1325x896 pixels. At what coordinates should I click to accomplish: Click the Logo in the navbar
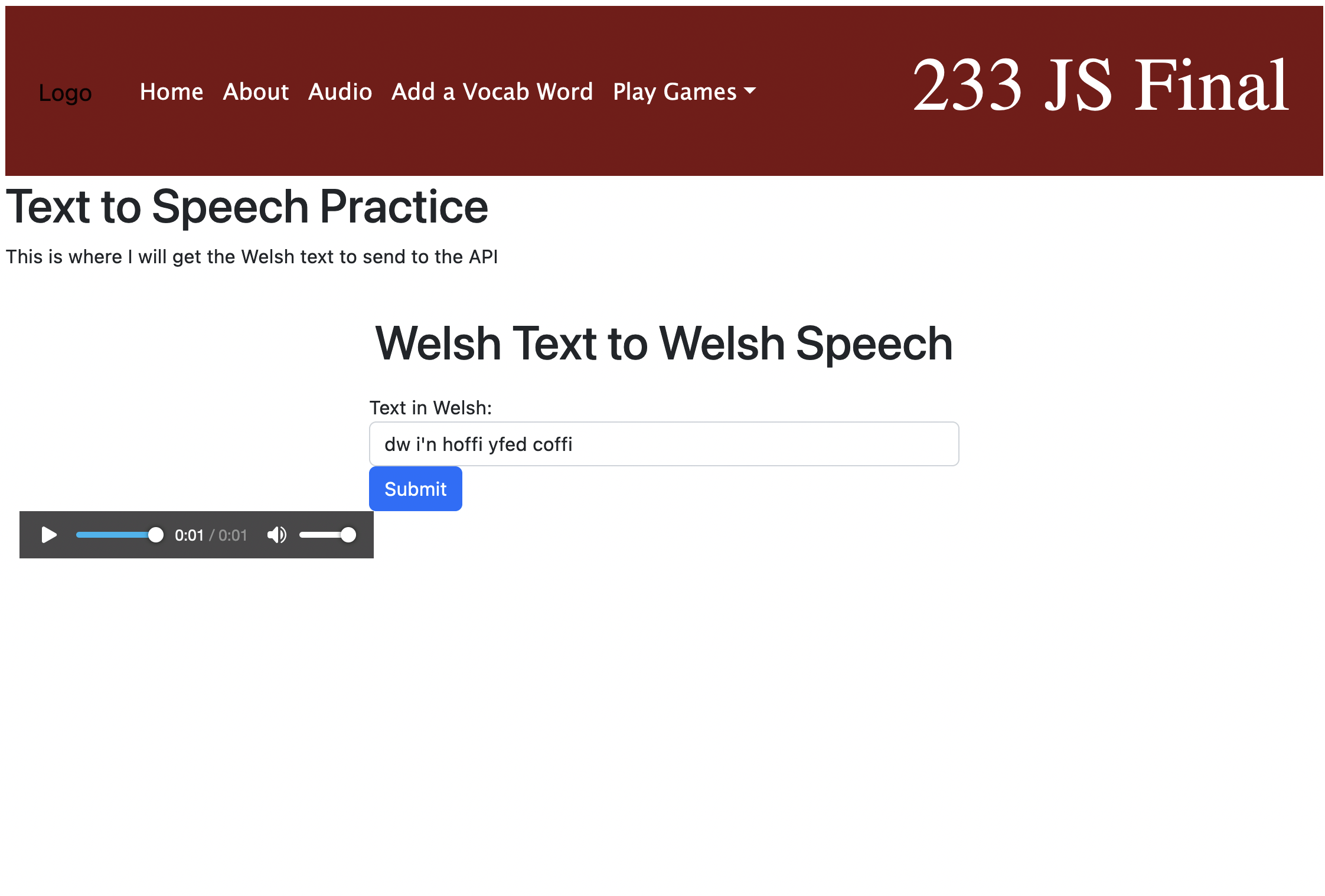pyautogui.click(x=65, y=92)
